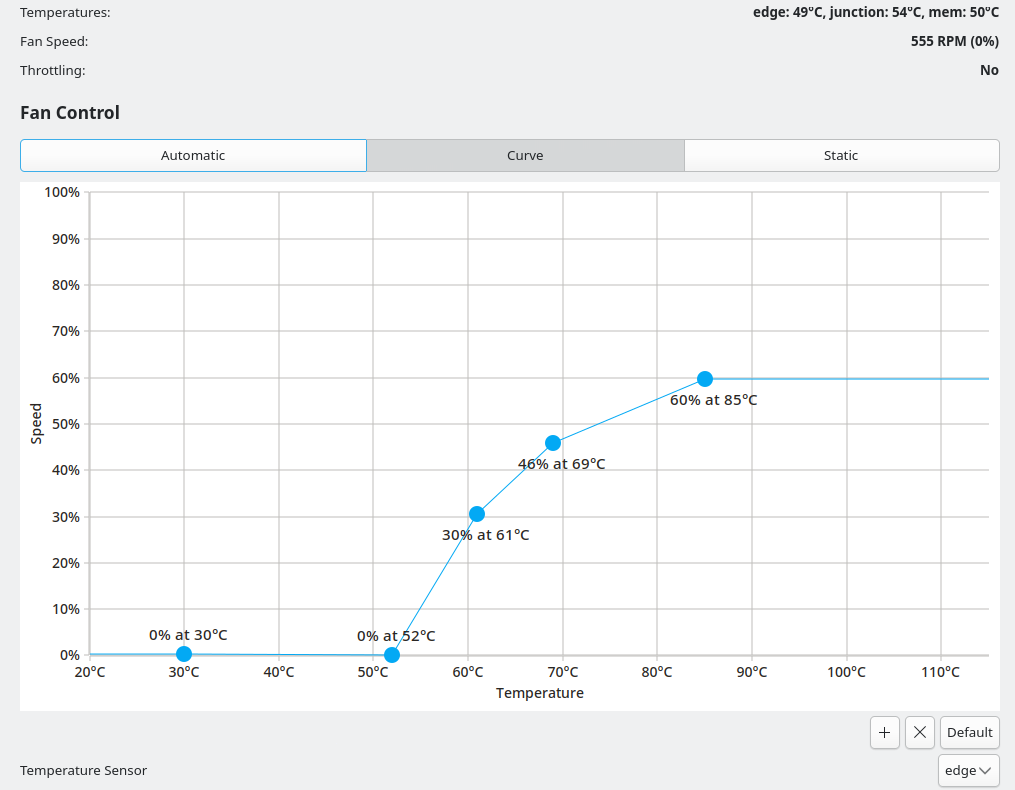Click the 20°C temperature axis label
Image resolution: width=1015 pixels, height=790 pixels.
pyautogui.click(x=90, y=672)
